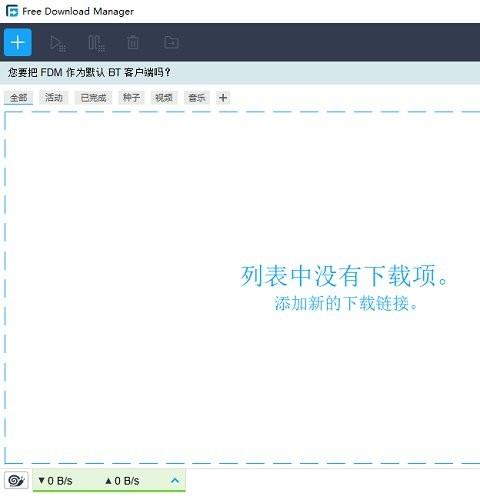Screen dimensions: 480x500
Task: Click the start all downloads play icon
Action: [x=57, y=43]
